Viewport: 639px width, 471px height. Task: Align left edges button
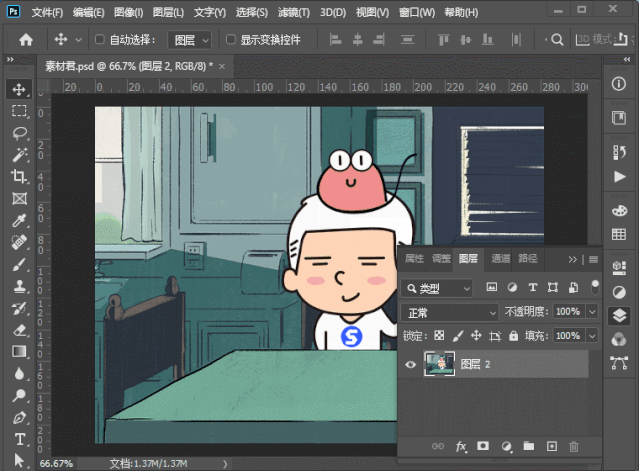pyautogui.click(x=335, y=40)
